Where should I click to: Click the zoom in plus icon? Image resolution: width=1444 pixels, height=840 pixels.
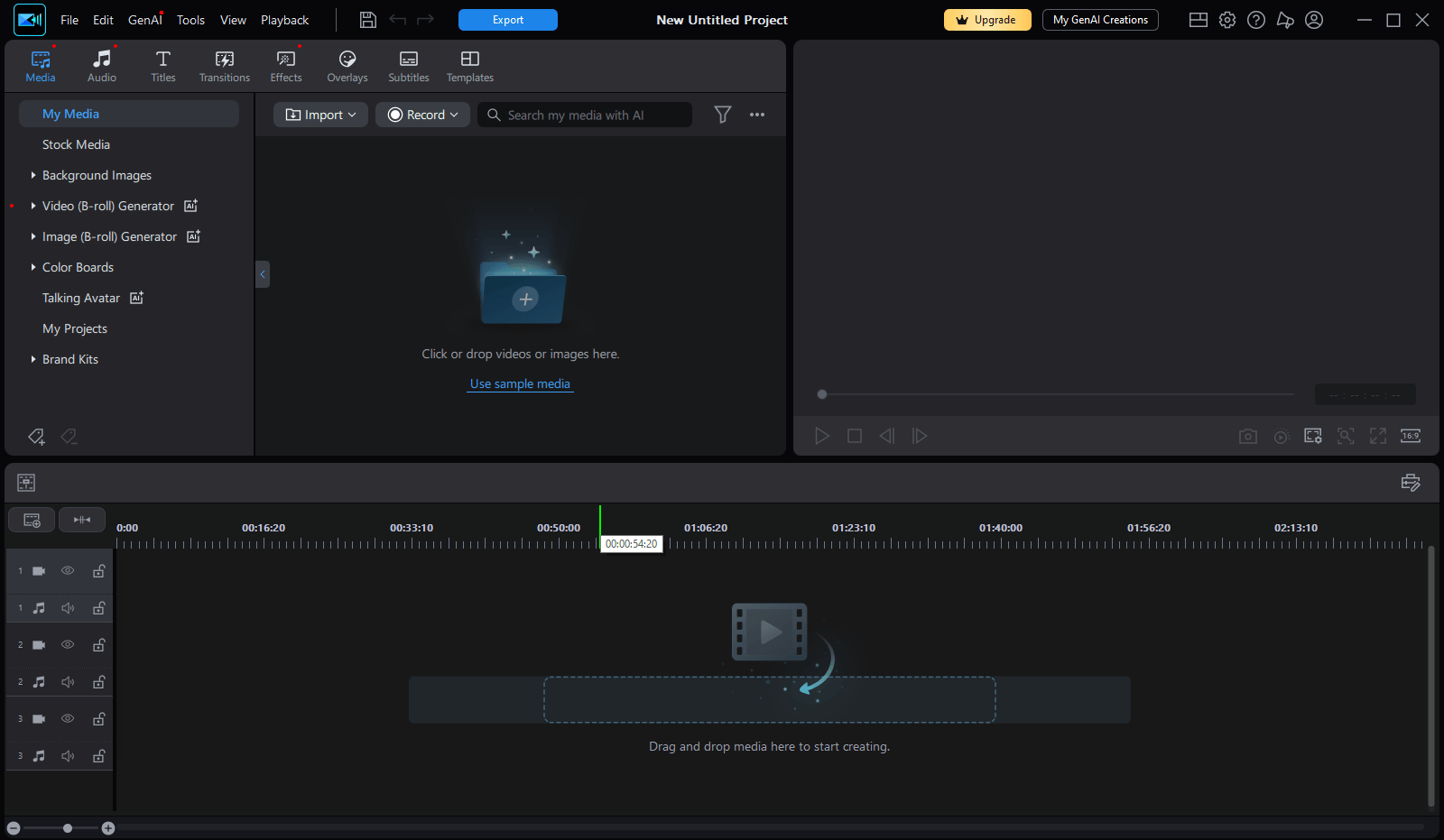[x=108, y=828]
